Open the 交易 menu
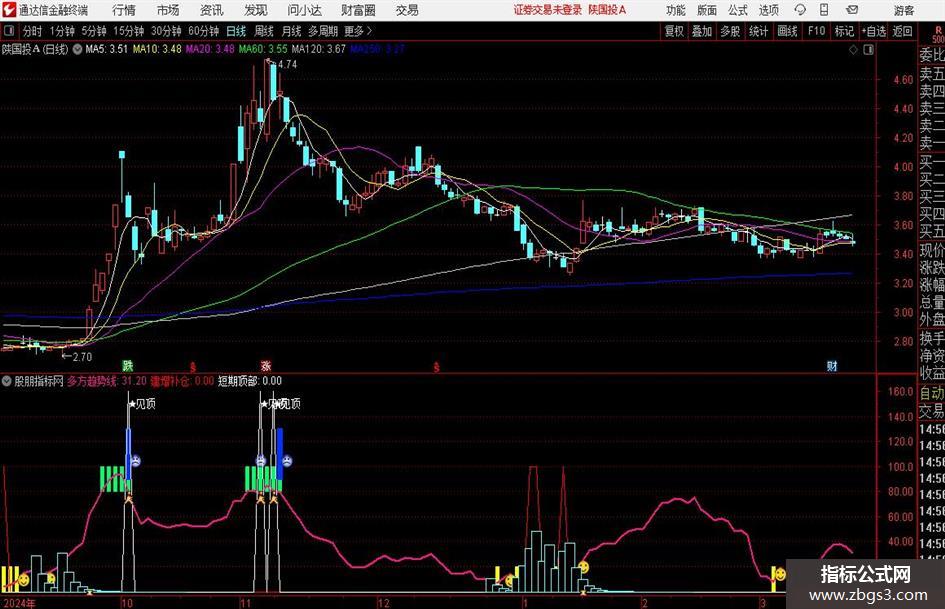This screenshot has width=945, height=609. (407, 10)
